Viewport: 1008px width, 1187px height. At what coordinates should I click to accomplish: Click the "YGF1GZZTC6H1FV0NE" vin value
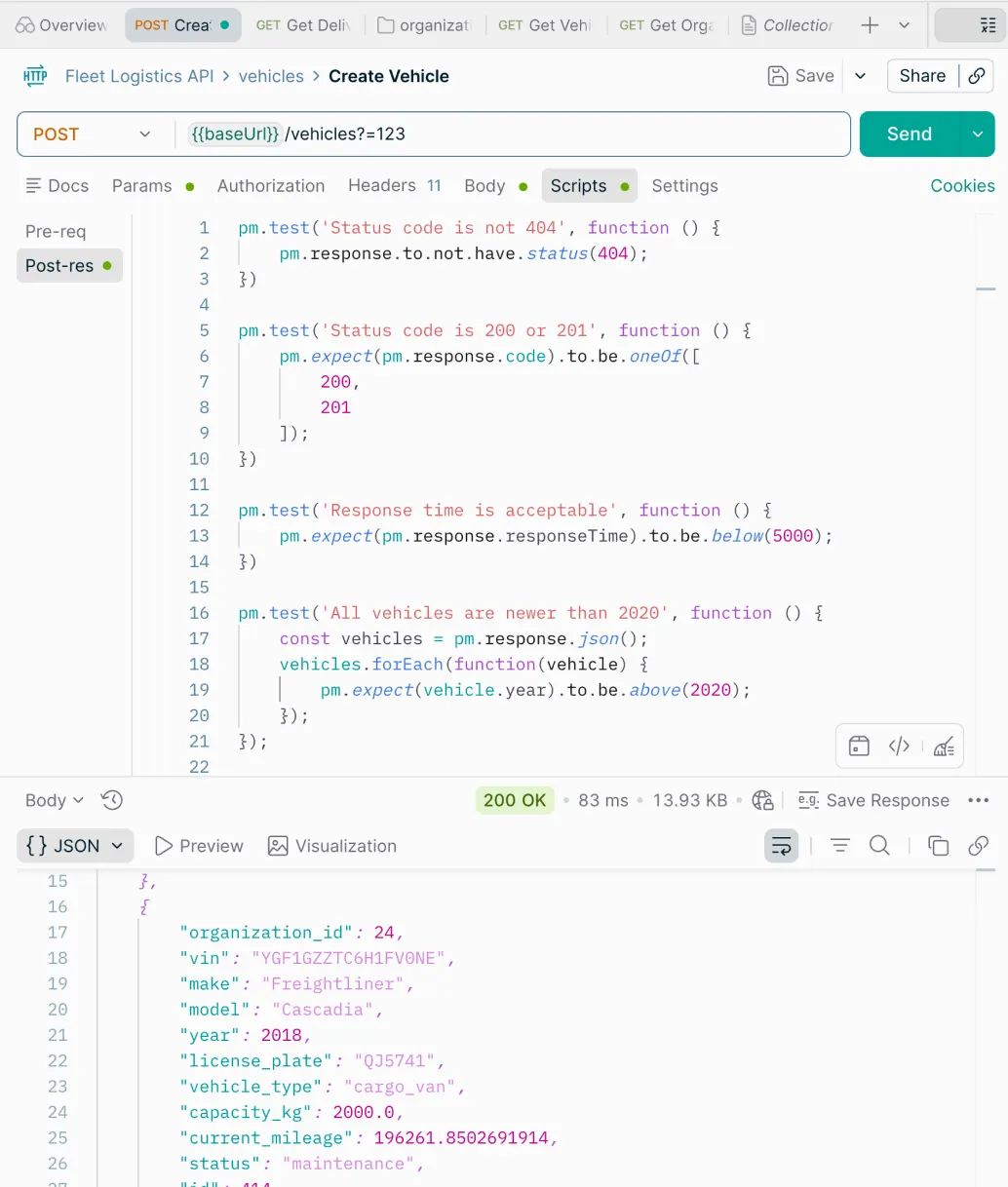click(349, 958)
